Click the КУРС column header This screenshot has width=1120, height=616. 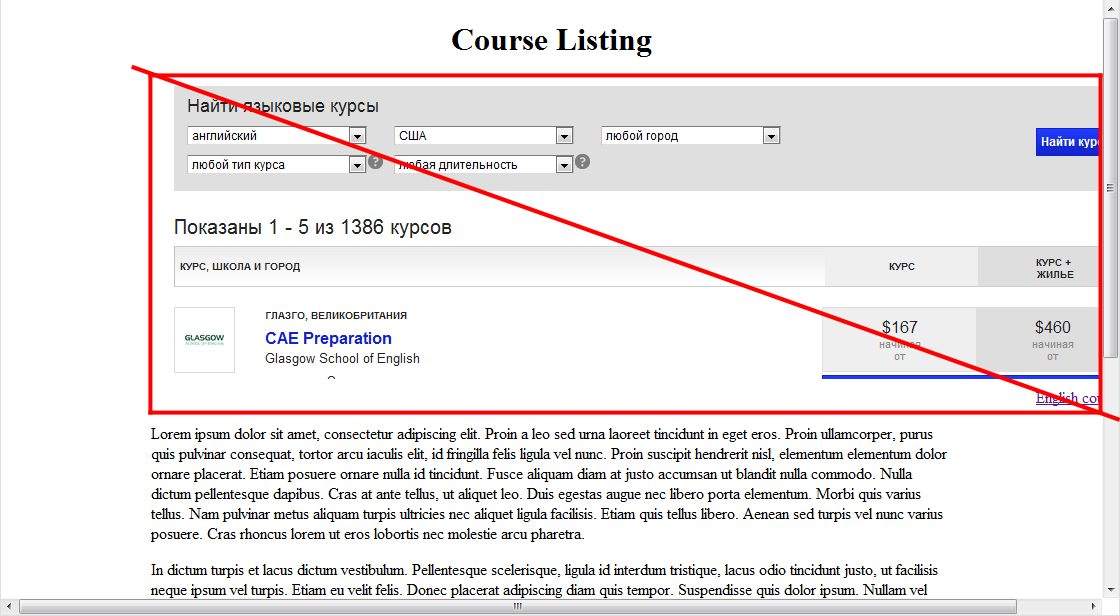(x=901, y=267)
